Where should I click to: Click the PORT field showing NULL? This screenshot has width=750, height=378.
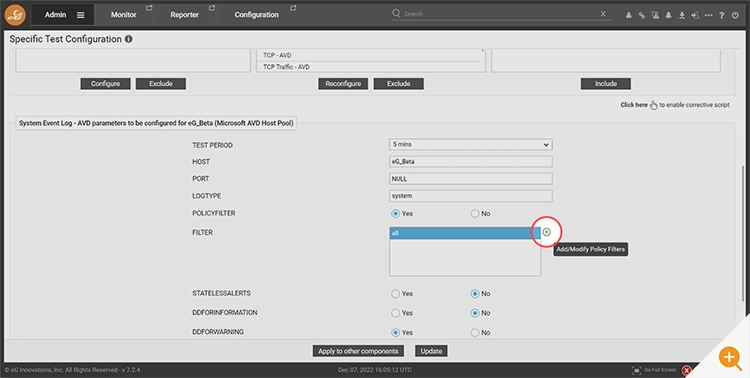coord(471,178)
